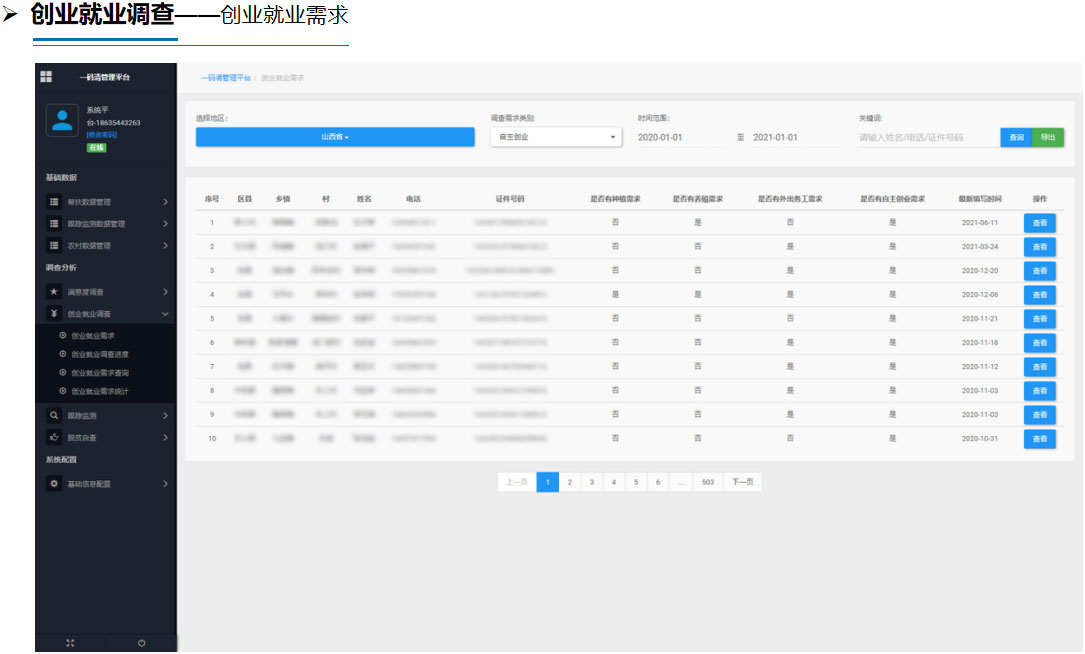The width and height of the screenshot is (1085, 654).
Task: Go to page 4 in pagination
Action: [x=614, y=482]
